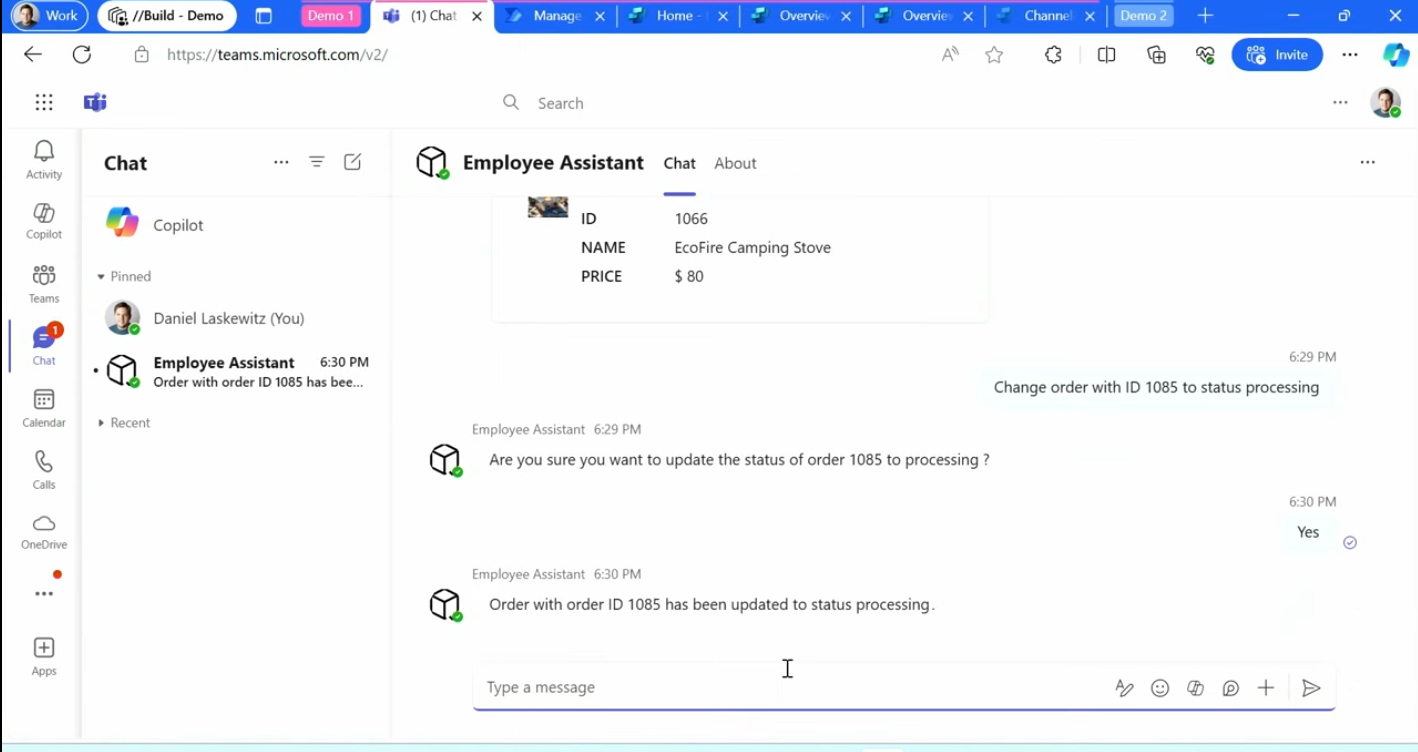The height and width of the screenshot is (752, 1418).
Task: Open browser extensions puzzle icon
Action: pos(1053,55)
